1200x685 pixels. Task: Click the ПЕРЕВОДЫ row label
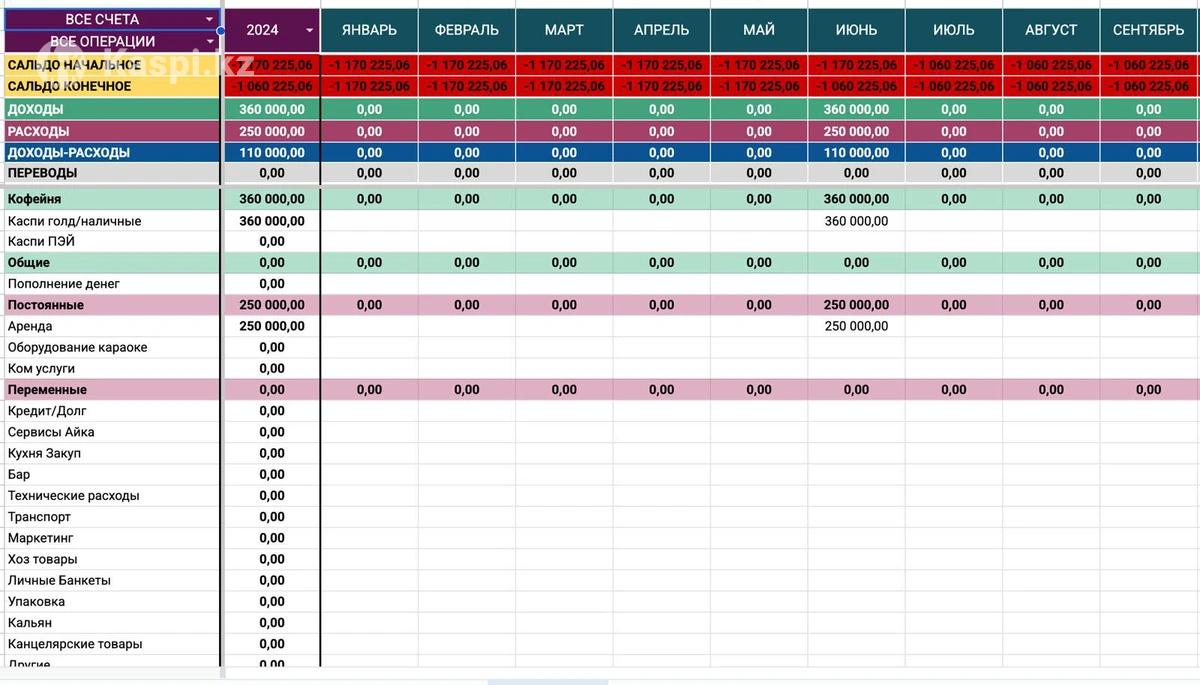point(42,173)
